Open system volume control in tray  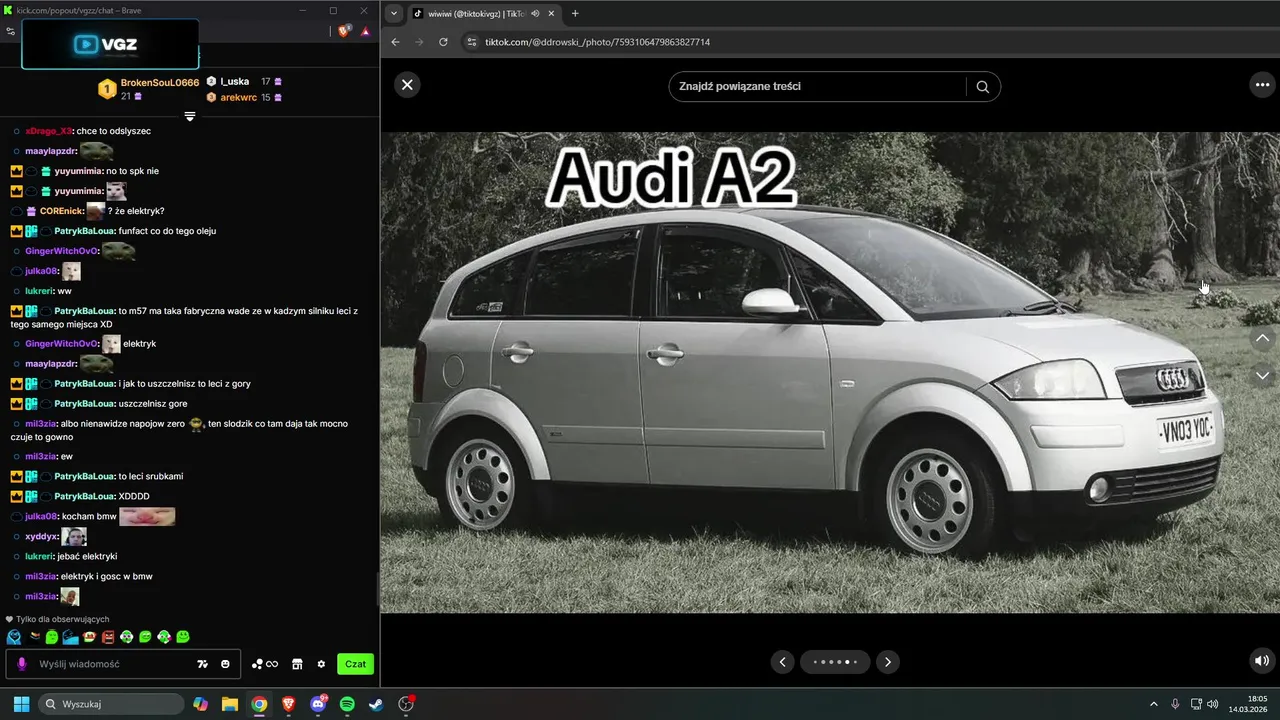pyautogui.click(x=1213, y=704)
